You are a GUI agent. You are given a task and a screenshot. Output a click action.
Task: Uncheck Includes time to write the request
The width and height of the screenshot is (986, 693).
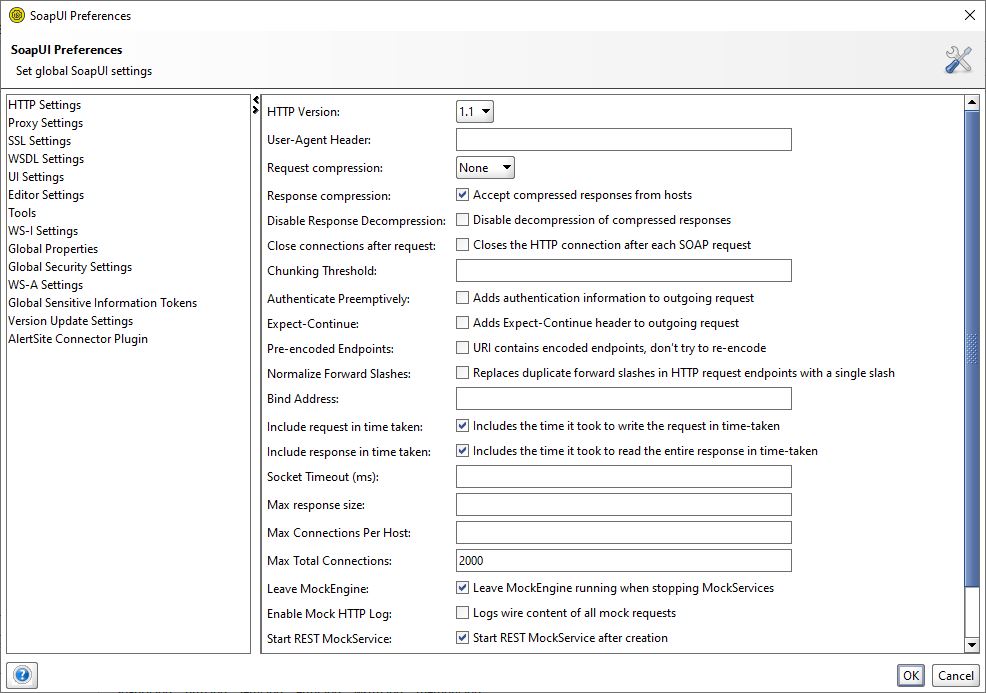[x=462, y=426]
